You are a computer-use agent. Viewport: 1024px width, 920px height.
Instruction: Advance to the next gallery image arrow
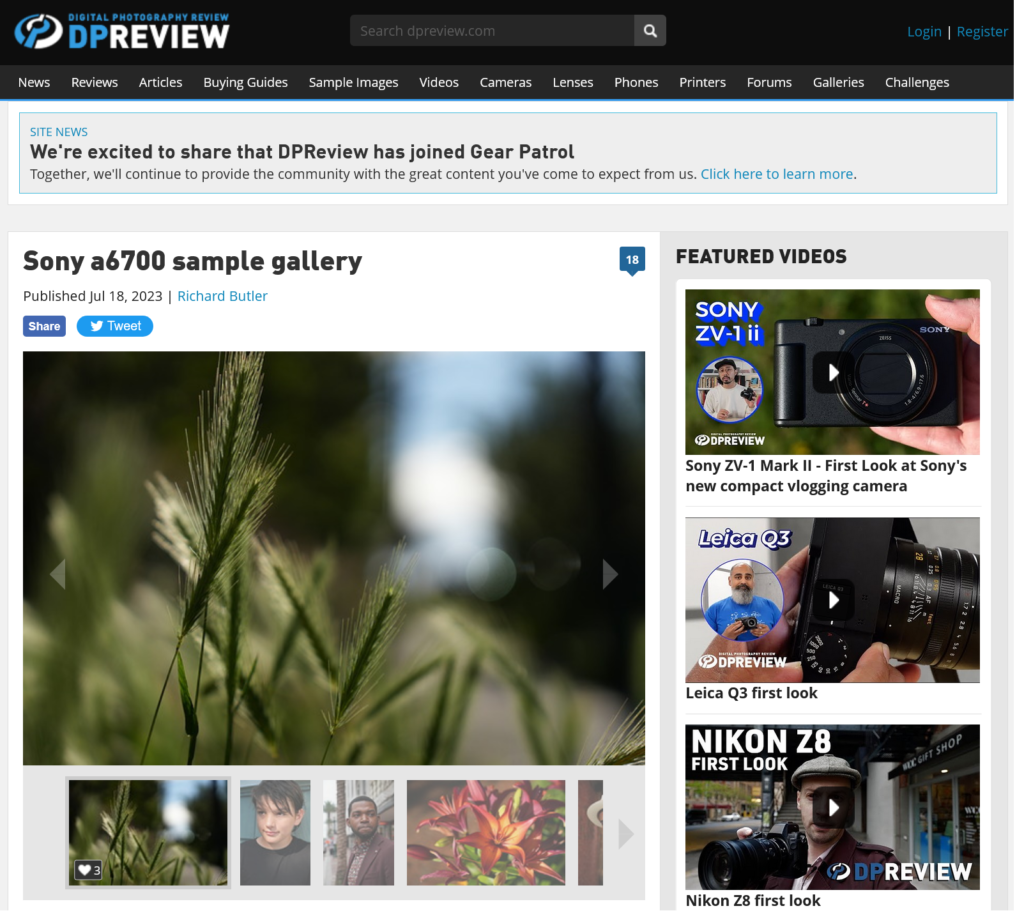click(x=610, y=574)
